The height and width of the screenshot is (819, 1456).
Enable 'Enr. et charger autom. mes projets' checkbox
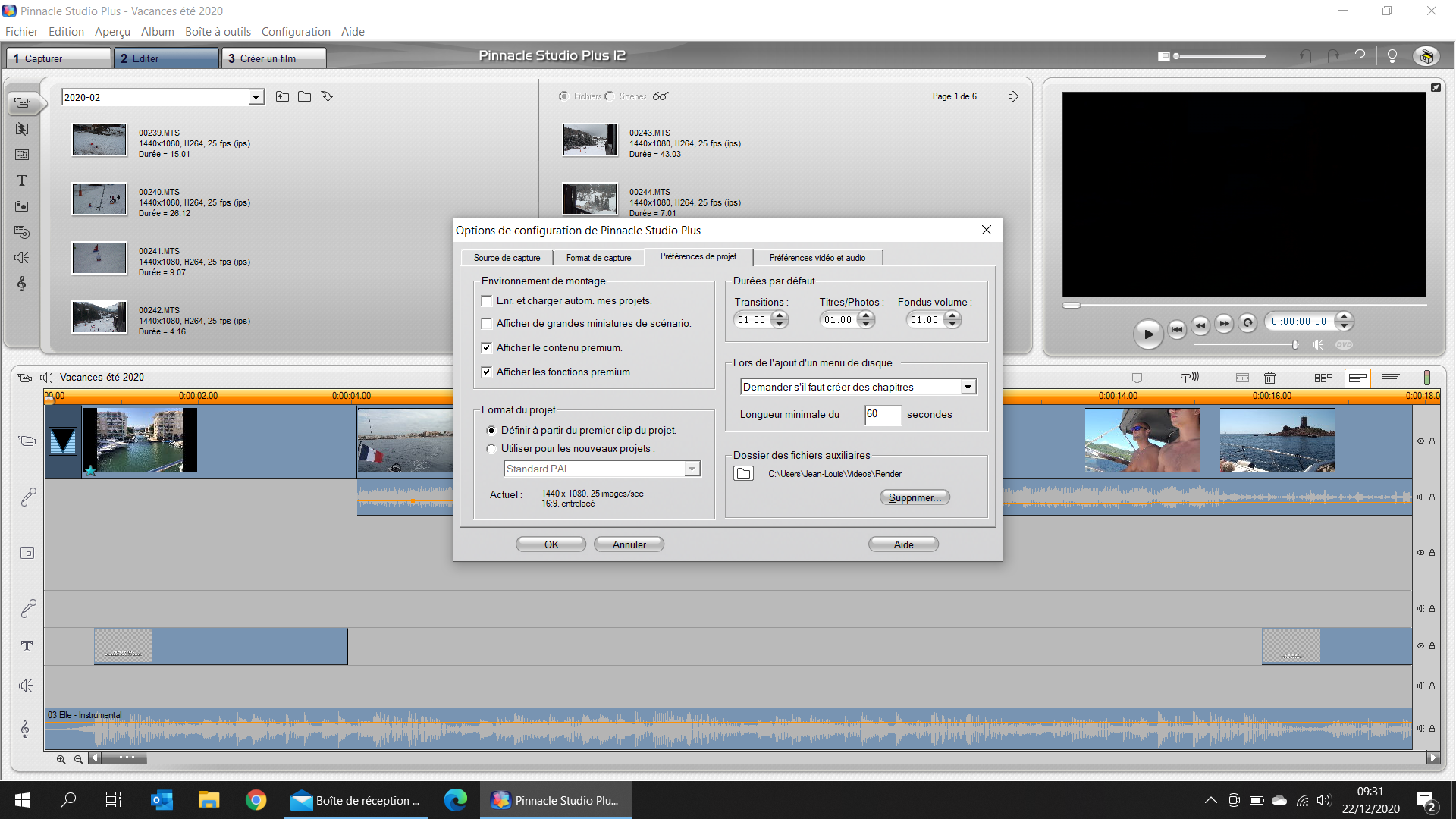487,301
